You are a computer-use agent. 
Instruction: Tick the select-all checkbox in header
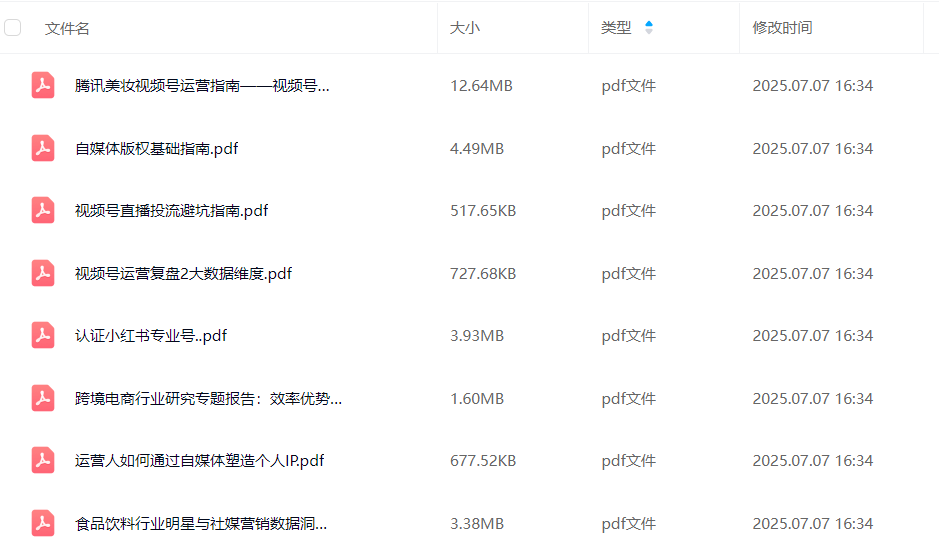[x=13, y=28]
